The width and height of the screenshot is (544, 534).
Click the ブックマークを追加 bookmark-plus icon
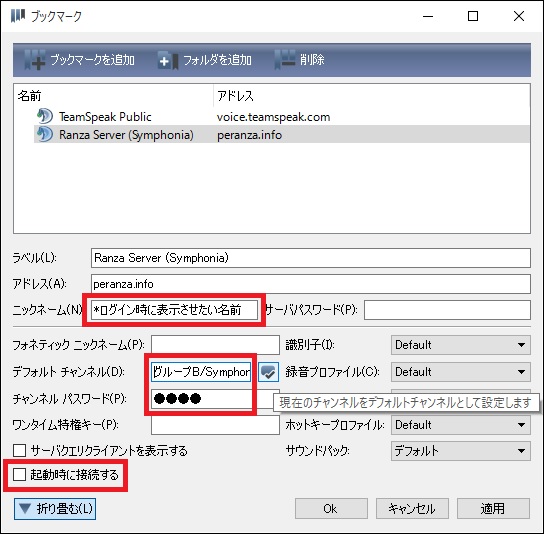[35, 60]
